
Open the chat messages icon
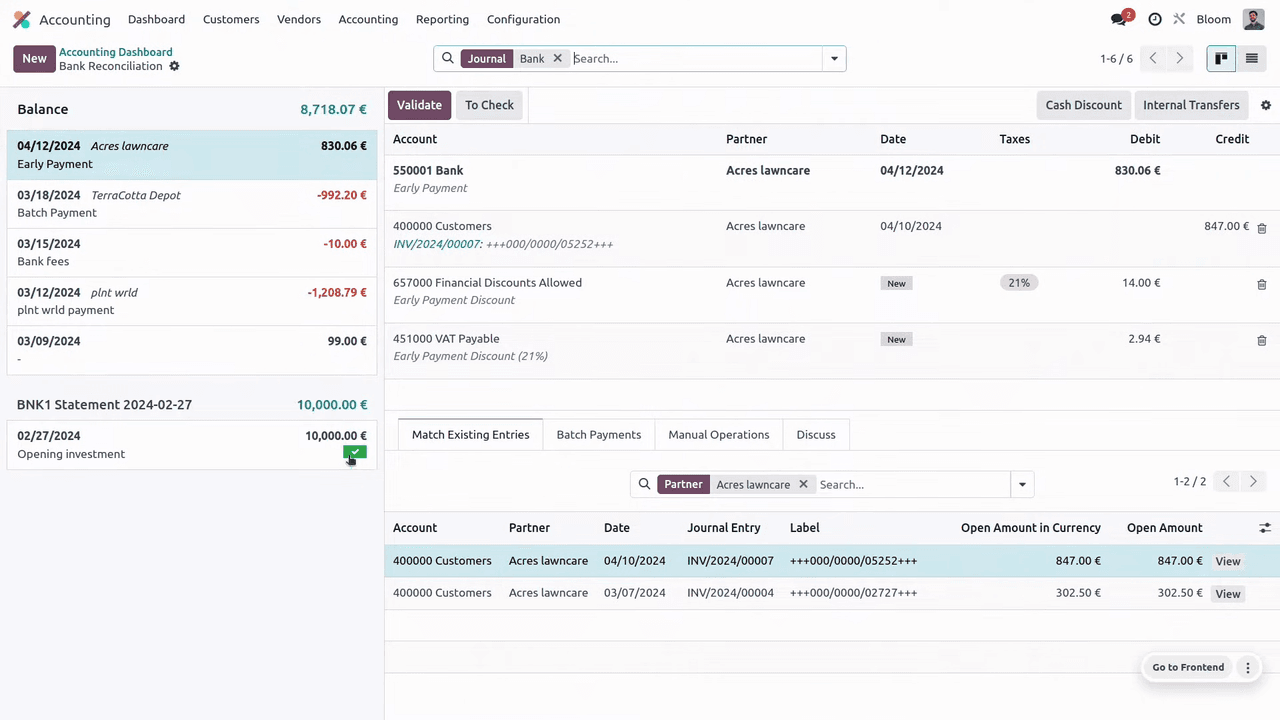(x=1119, y=19)
